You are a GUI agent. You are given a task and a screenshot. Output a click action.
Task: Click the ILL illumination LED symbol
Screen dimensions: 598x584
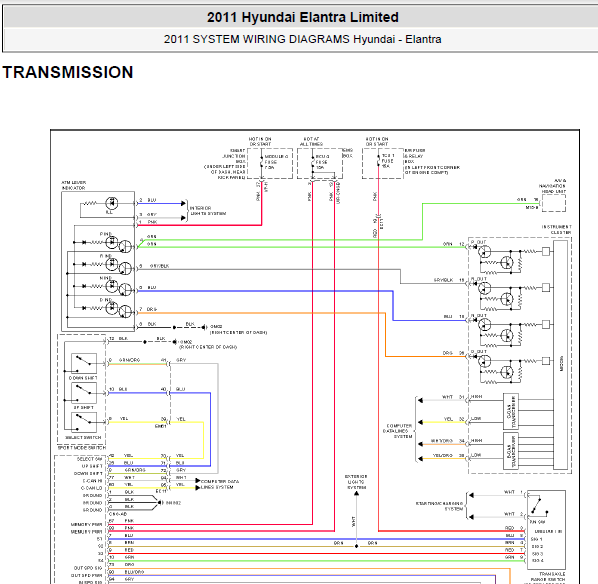(x=112, y=203)
